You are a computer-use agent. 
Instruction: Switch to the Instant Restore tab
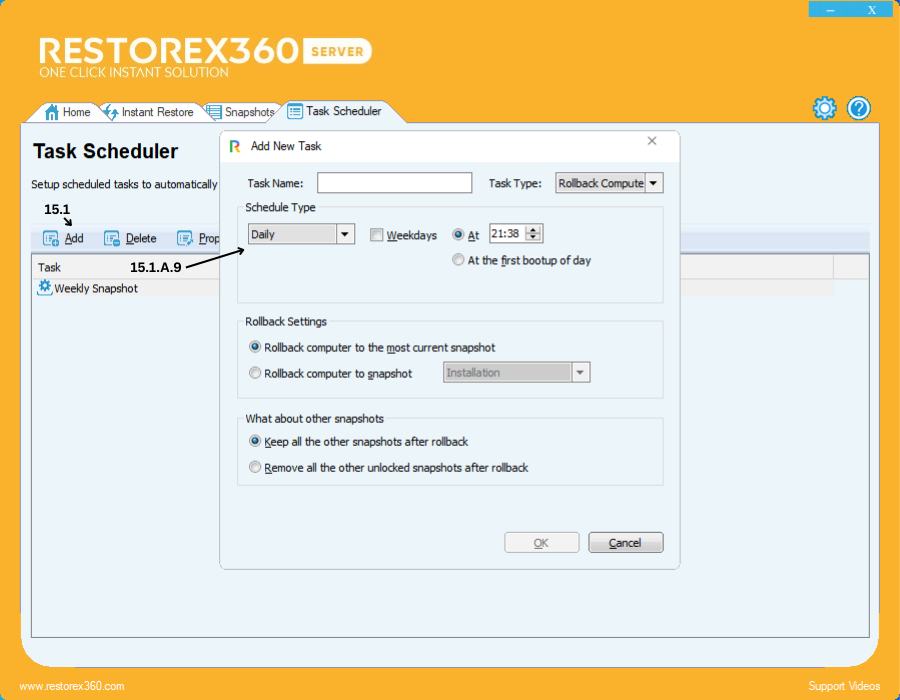coord(150,112)
